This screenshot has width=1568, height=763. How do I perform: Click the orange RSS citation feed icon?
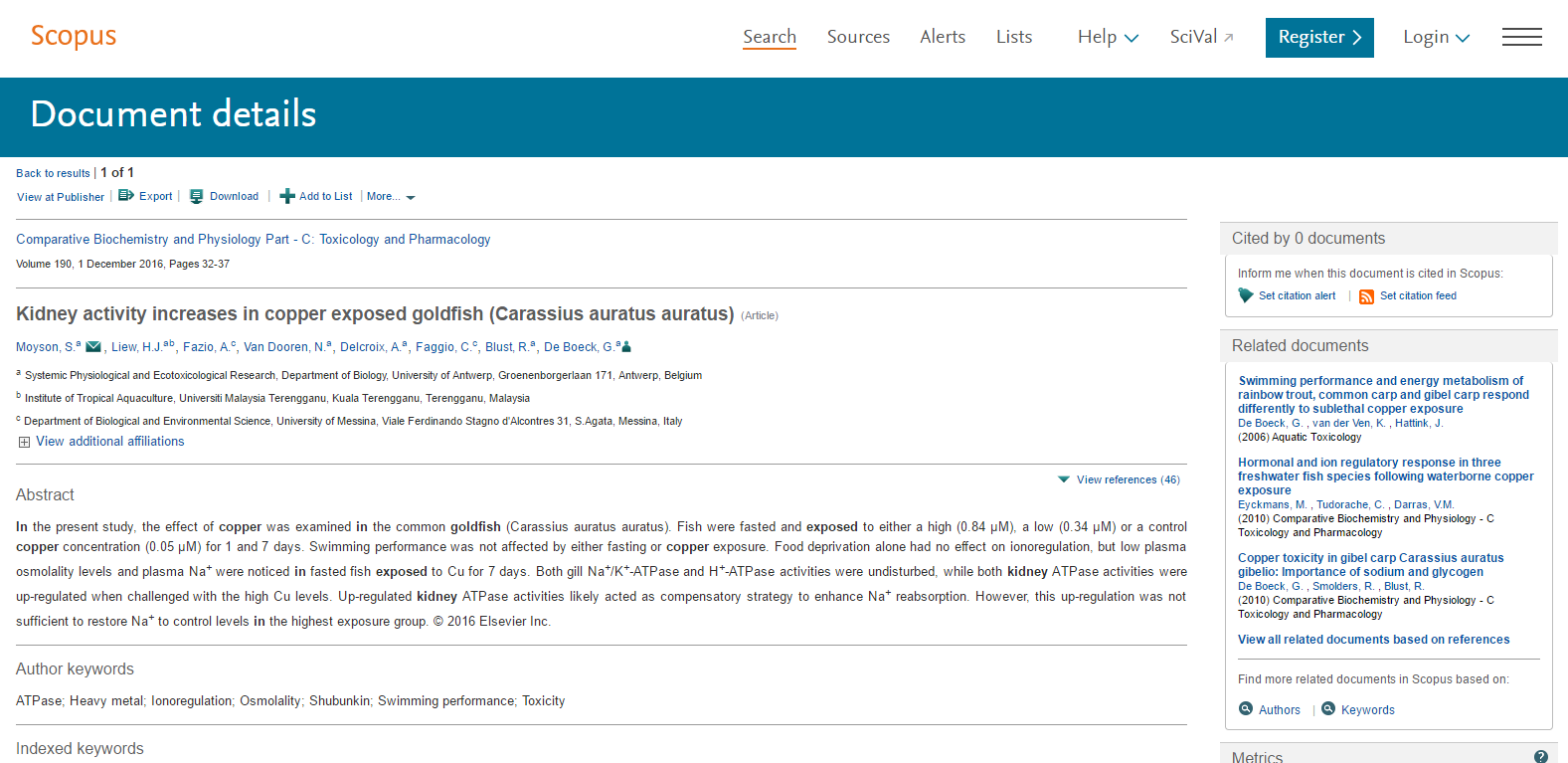tap(1366, 296)
